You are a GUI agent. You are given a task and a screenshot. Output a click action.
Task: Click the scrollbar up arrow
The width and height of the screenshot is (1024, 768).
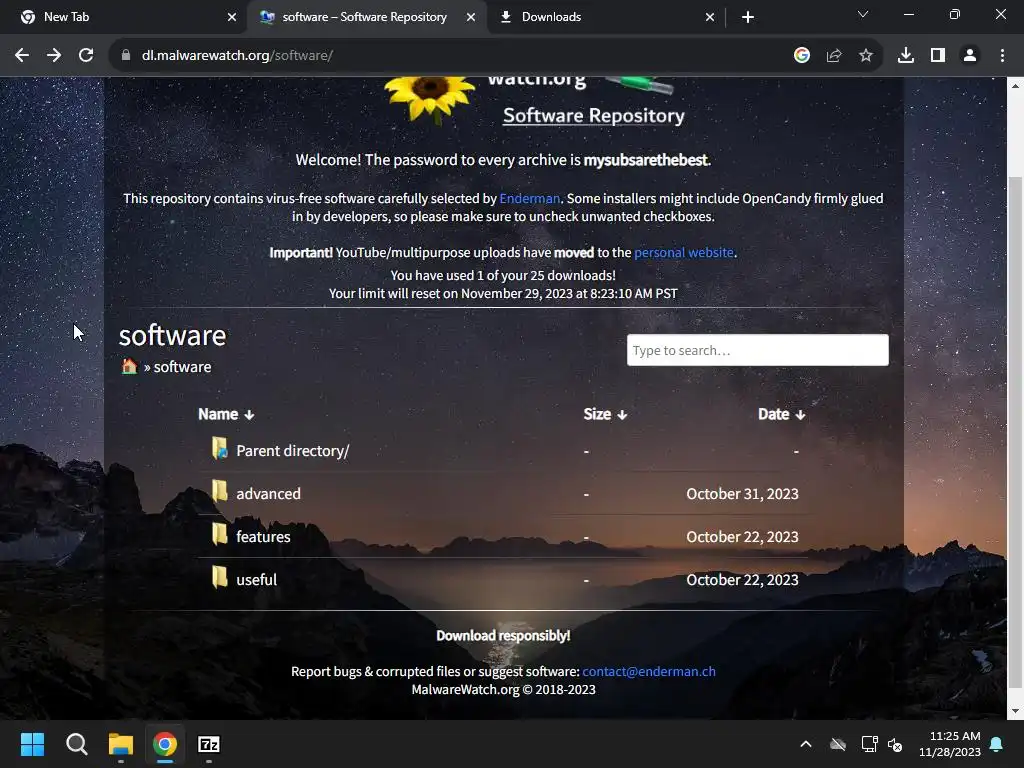click(1015, 86)
